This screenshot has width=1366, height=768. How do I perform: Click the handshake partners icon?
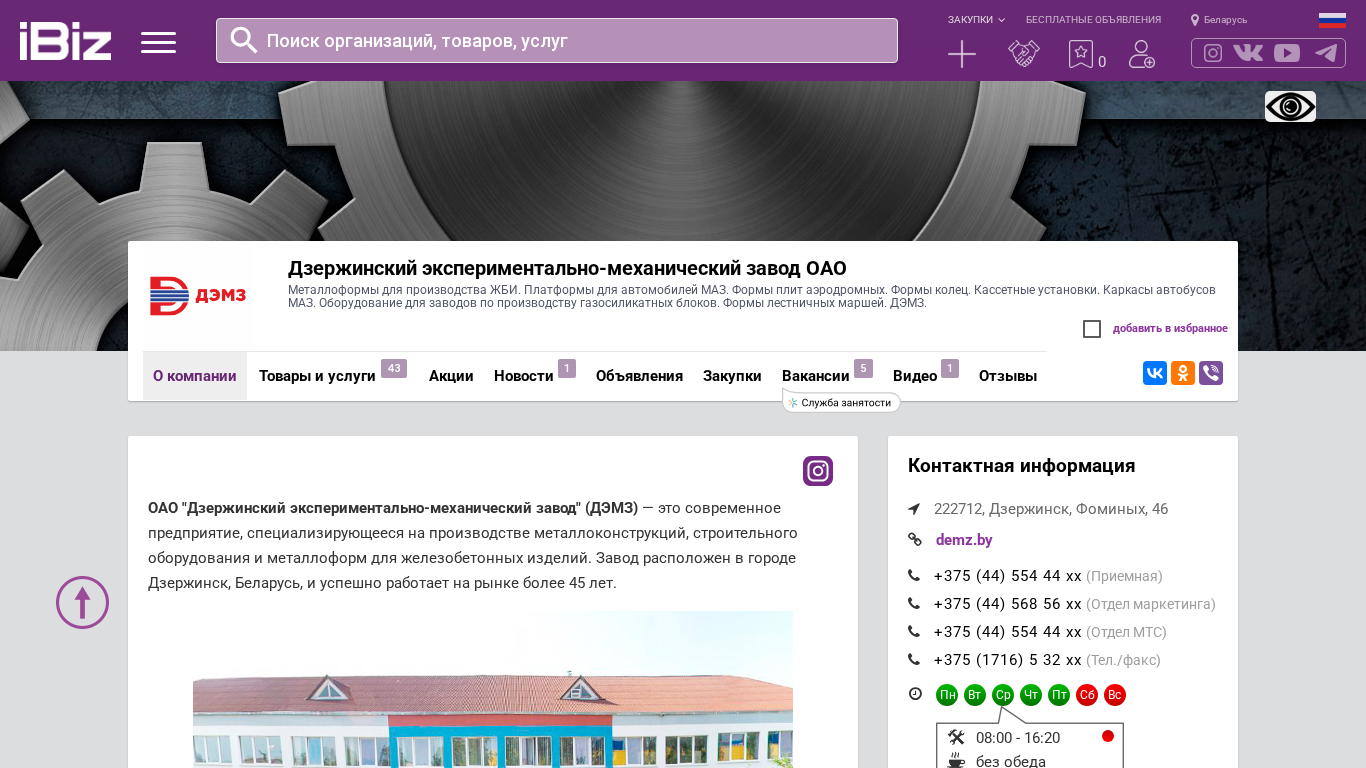tap(1023, 54)
